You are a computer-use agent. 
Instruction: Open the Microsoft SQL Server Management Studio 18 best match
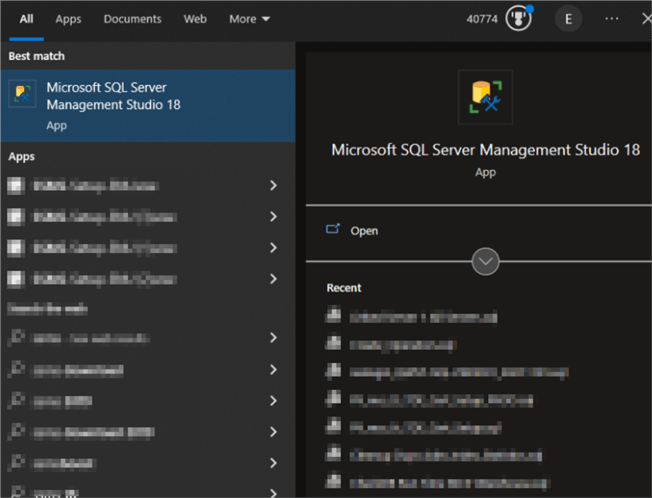(x=148, y=106)
